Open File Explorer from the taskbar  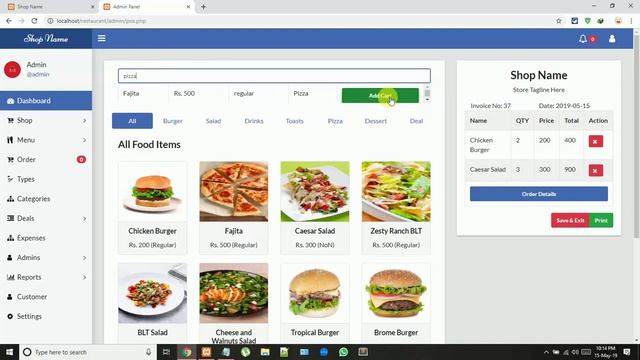[265, 352]
